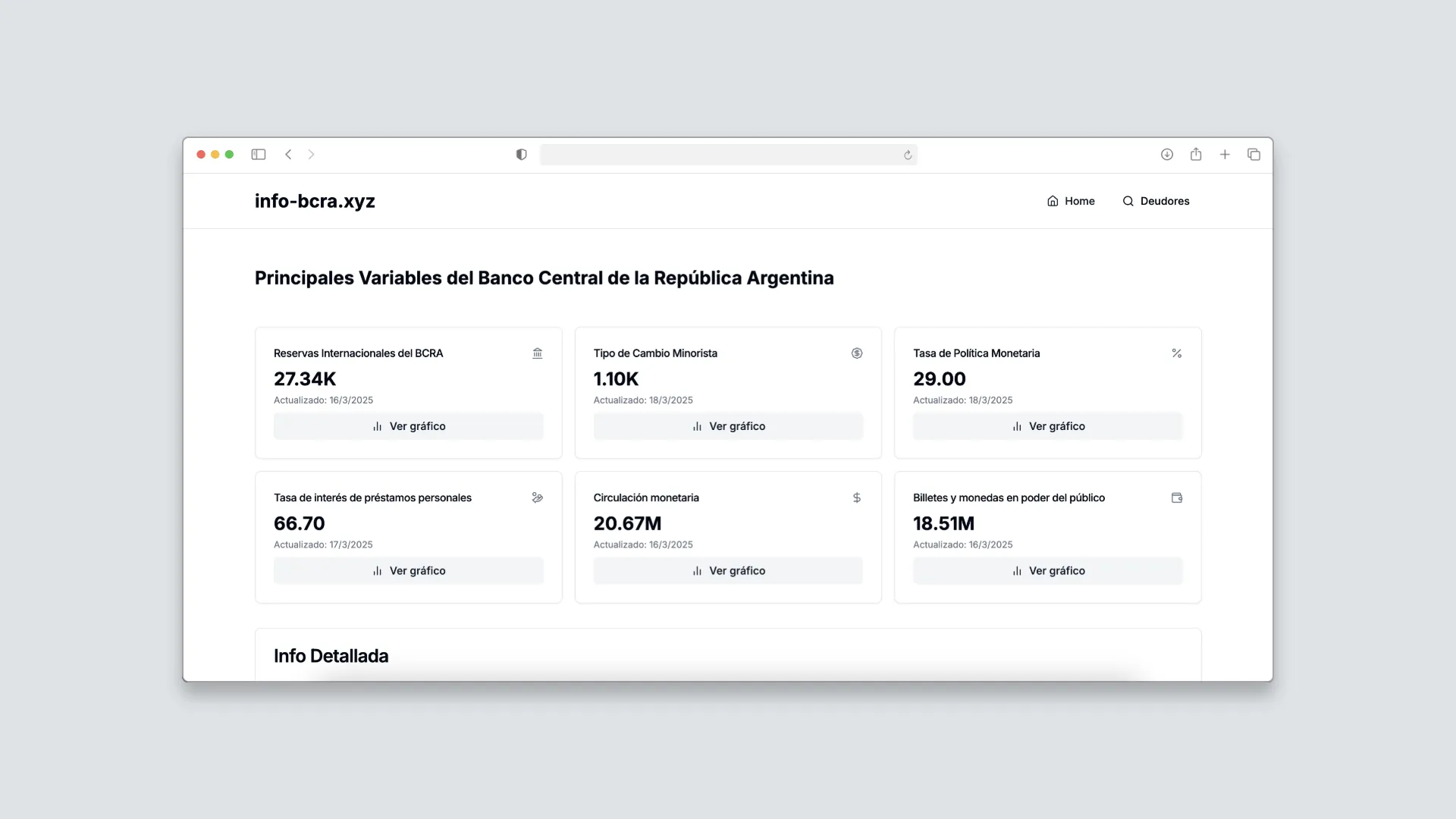Click the banknote icon on Billetes y monedas card
This screenshot has width=1456, height=819.
[x=1176, y=497]
